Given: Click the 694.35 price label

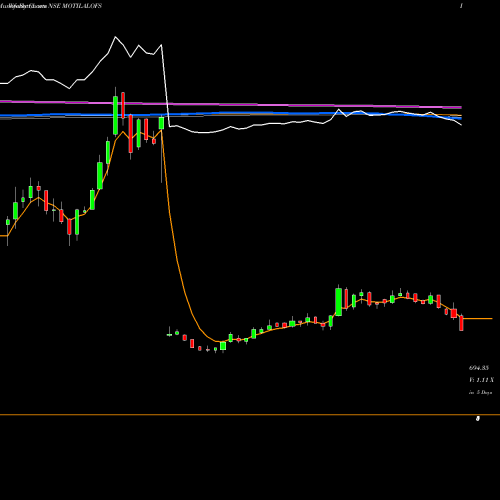Looking at the screenshot, I should click(479, 368).
